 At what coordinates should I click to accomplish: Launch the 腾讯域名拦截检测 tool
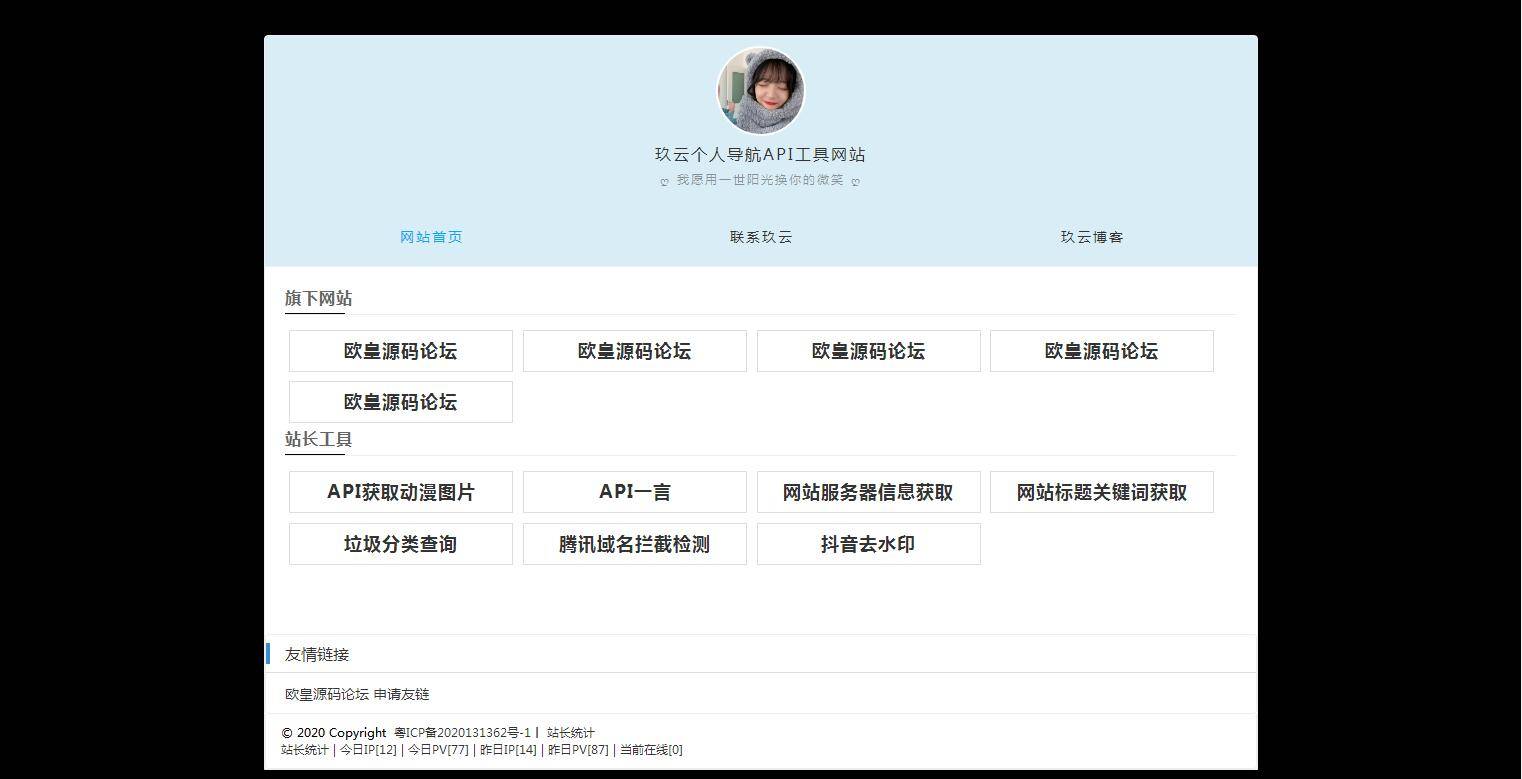pyautogui.click(x=634, y=544)
